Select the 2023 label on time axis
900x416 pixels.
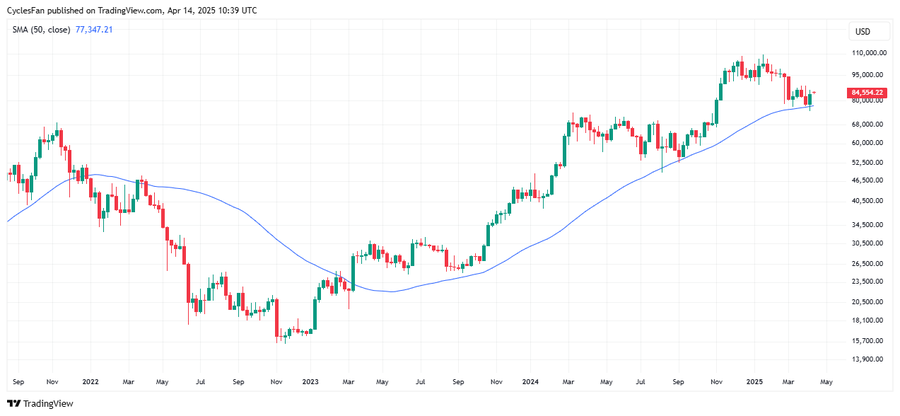[310, 382]
